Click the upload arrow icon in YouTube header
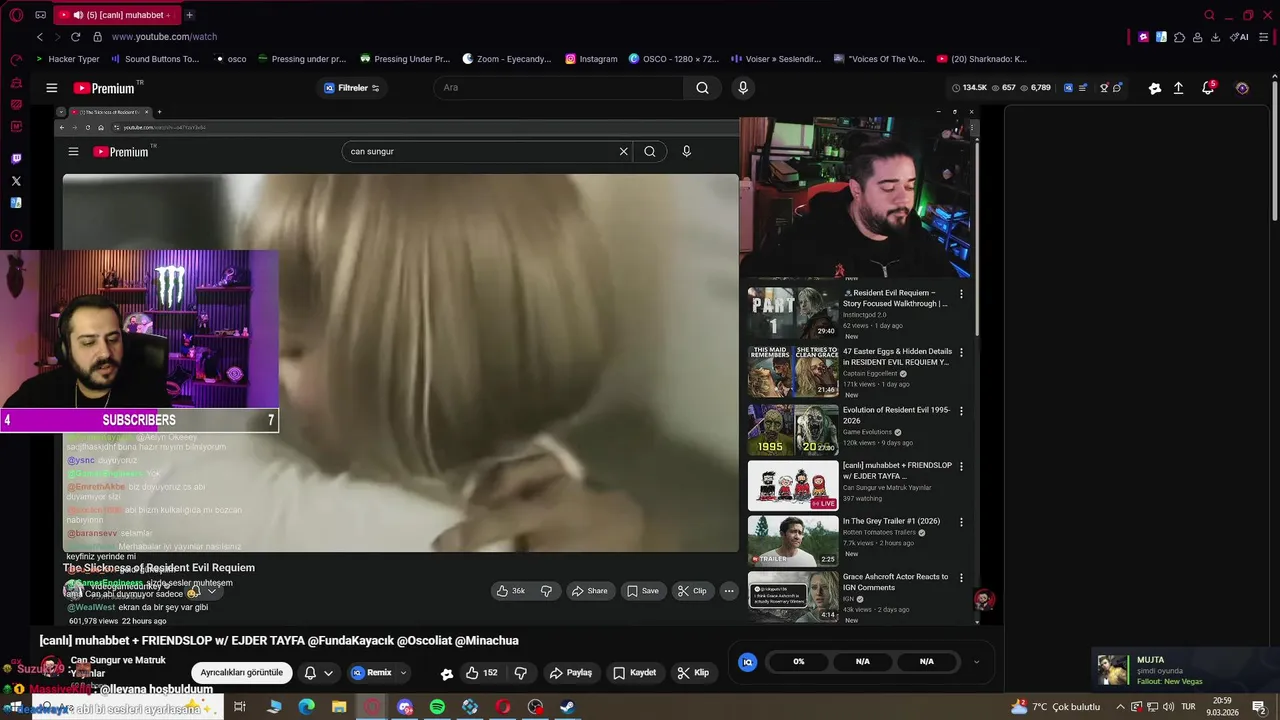 tap(1179, 88)
